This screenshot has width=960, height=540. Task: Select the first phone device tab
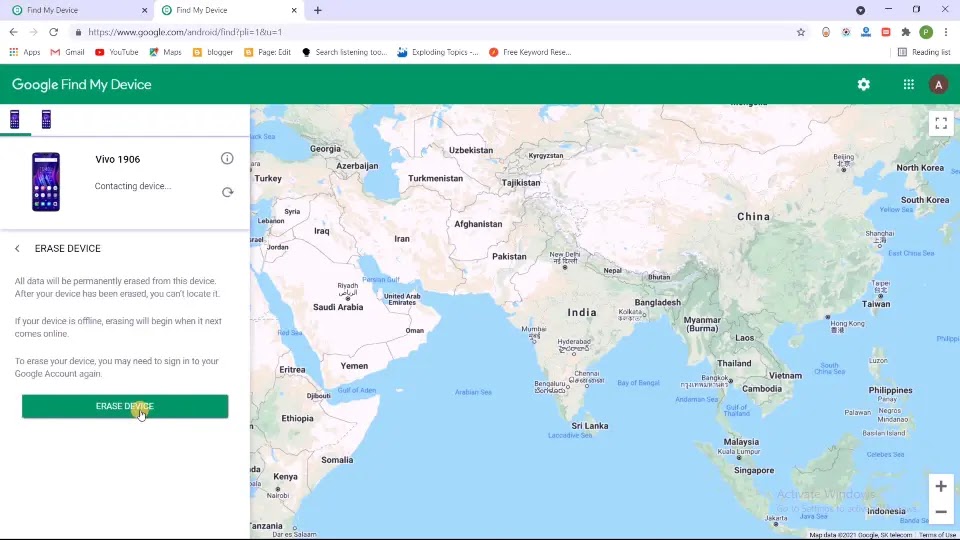click(x=15, y=119)
